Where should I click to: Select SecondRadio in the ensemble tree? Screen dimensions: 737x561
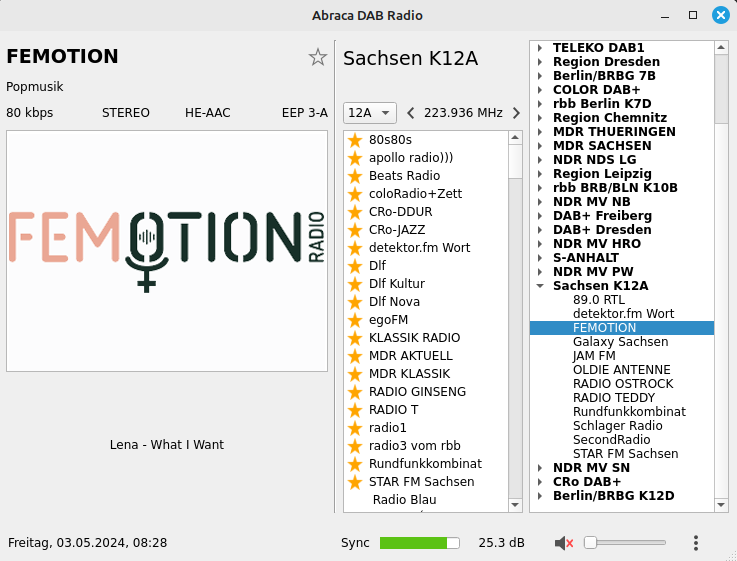622,440
